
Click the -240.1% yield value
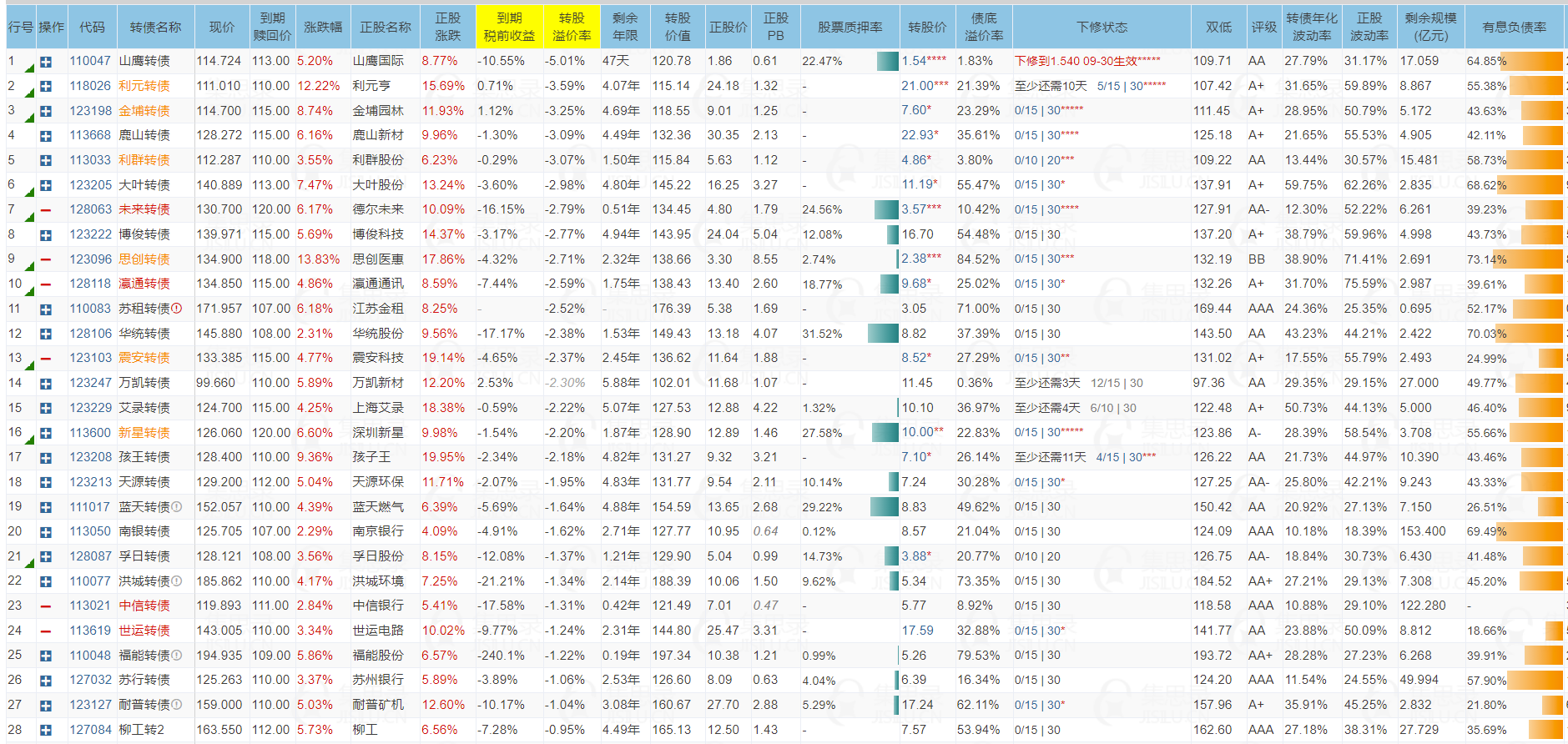tap(501, 656)
